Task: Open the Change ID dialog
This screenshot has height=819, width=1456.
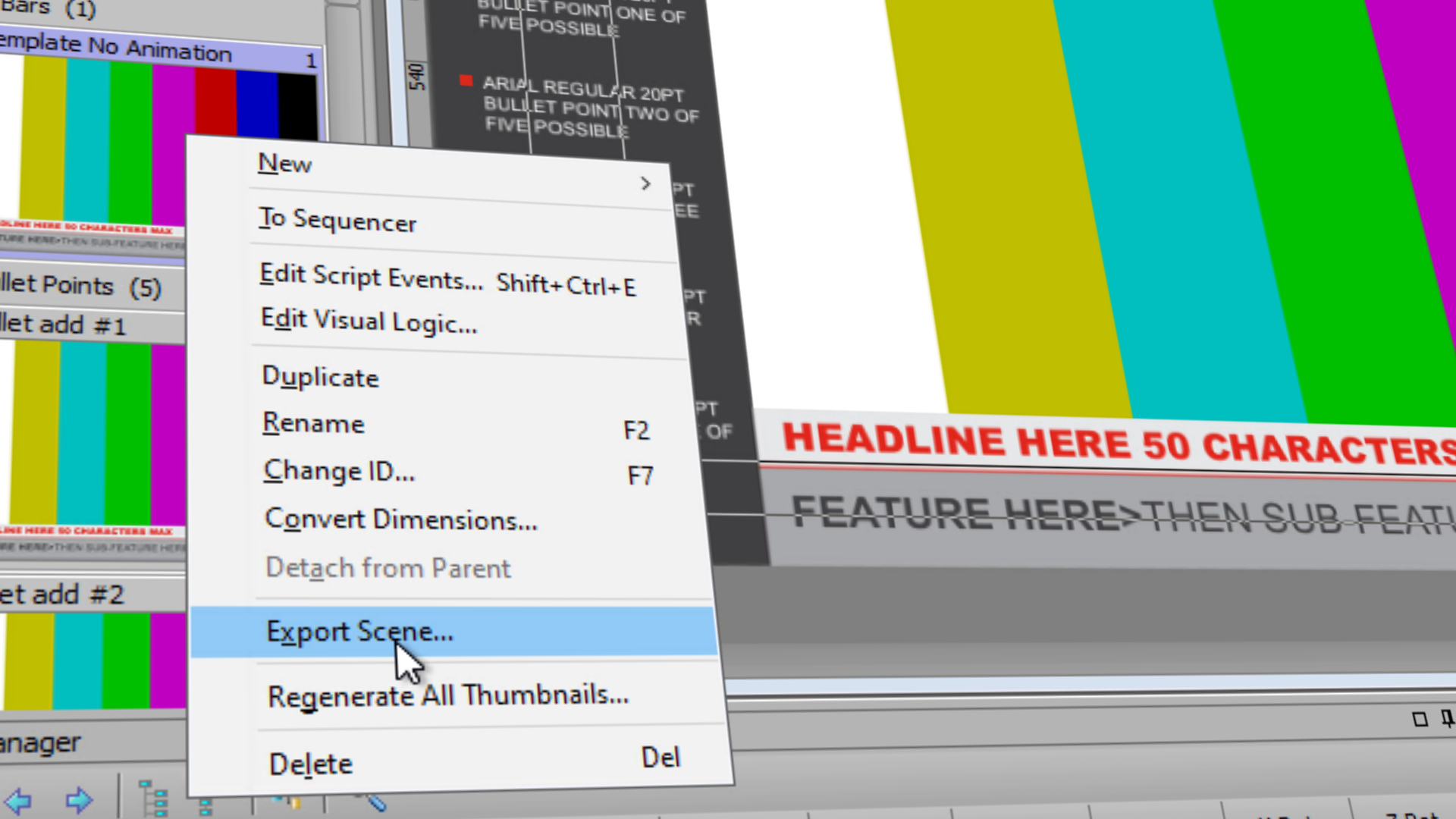Action: (339, 470)
